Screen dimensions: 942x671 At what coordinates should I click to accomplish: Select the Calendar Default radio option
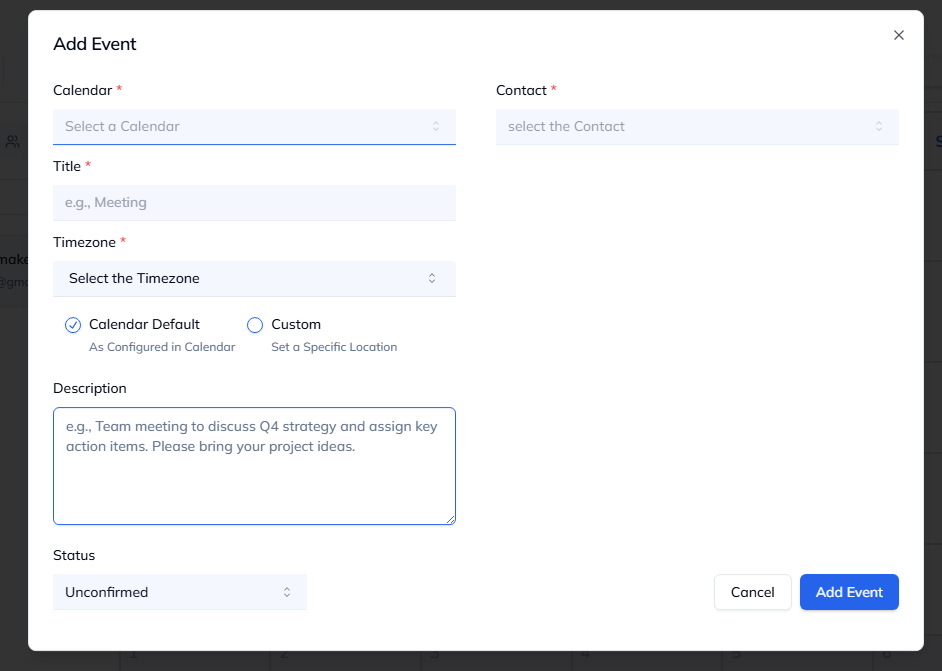point(73,325)
